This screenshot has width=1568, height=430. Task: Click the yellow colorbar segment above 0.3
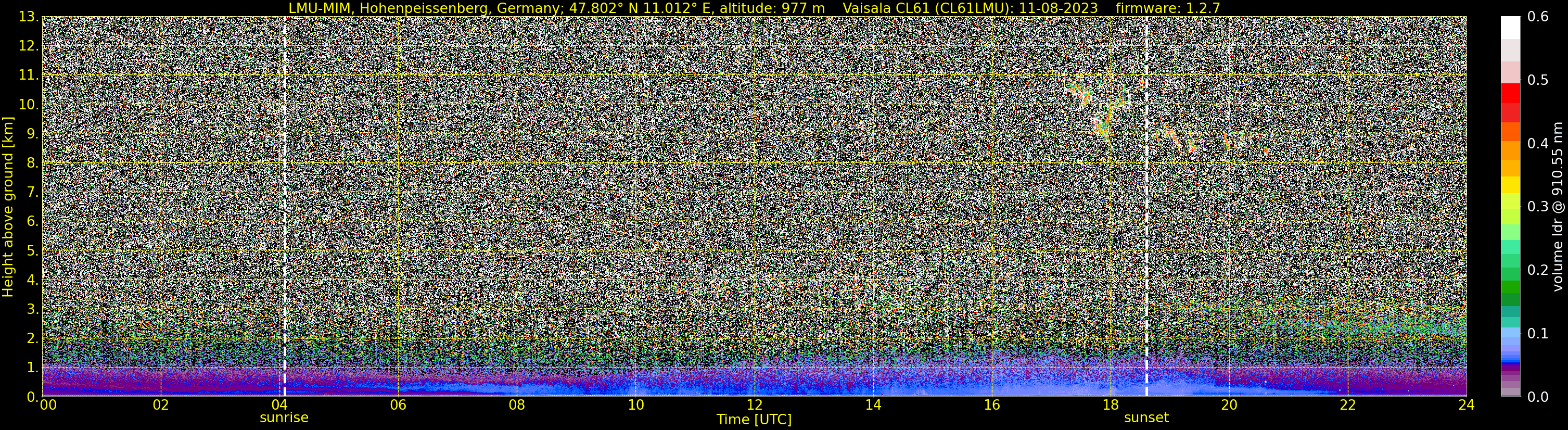(1510, 185)
